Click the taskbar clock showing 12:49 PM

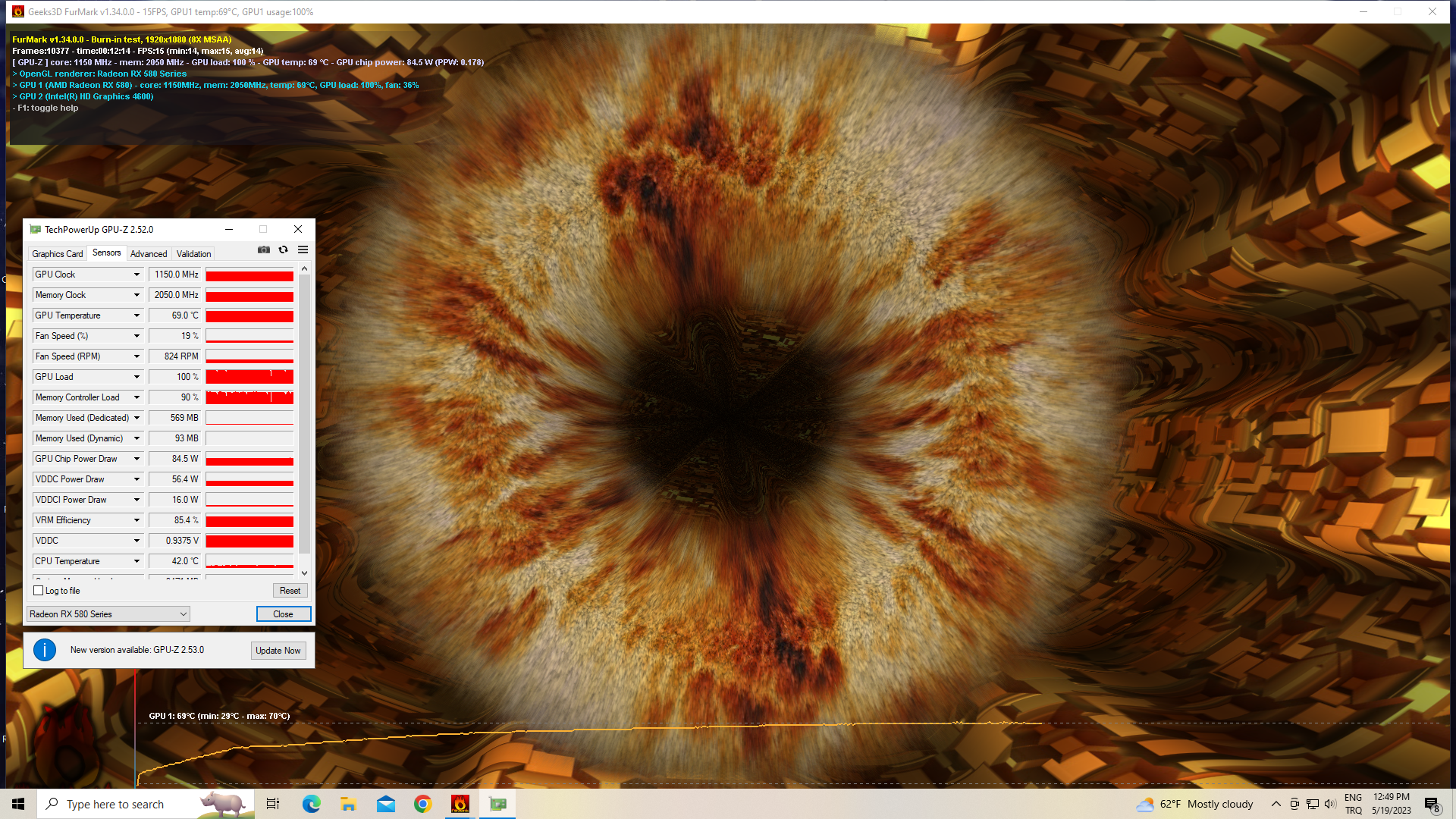point(1392,804)
